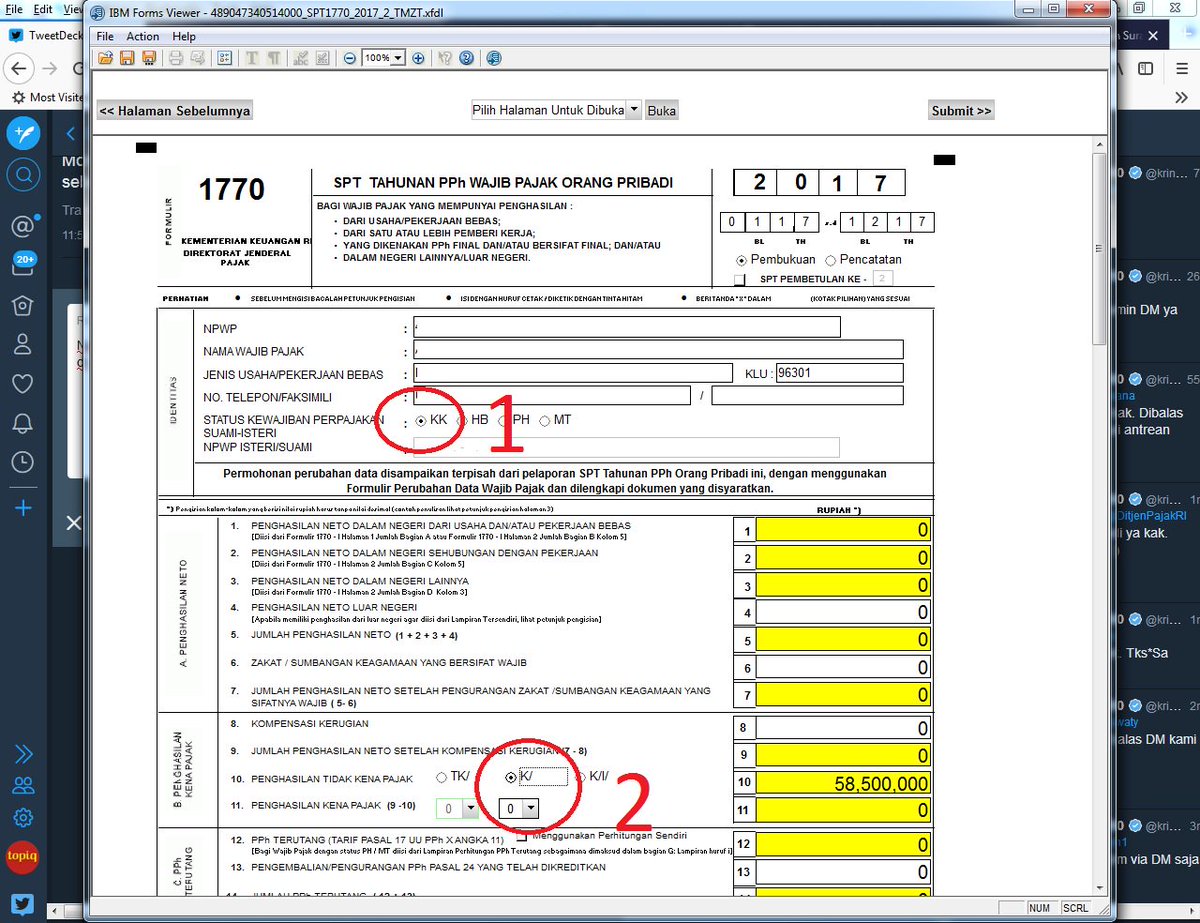Click the << Halaman Sebelumnya button
This screenshot has width=1200, height=923.
pos(175,110)
